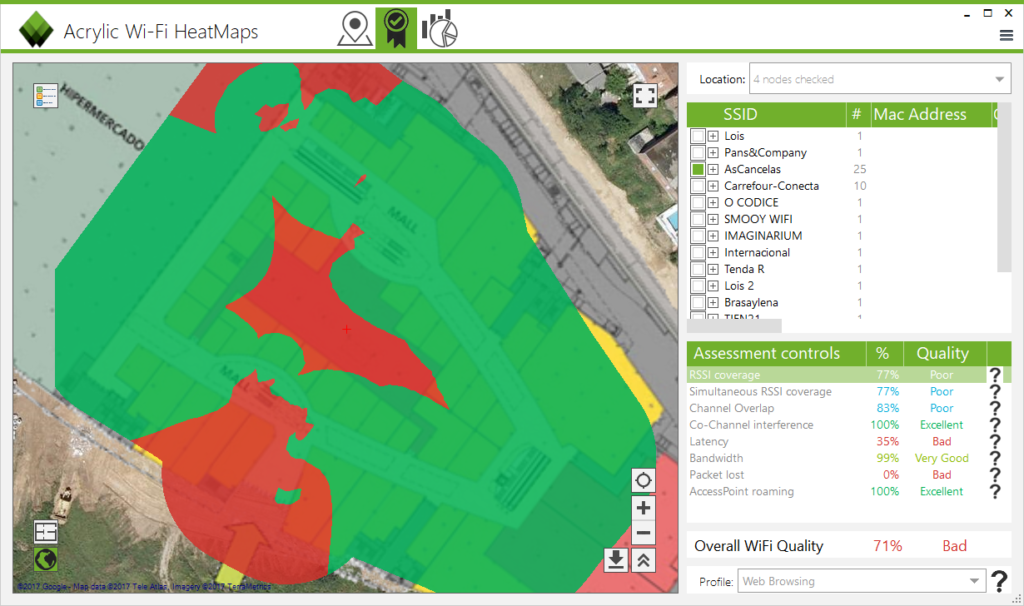Enable the Lois network checkbox
Screen dimensions: 1024x606
(700, 135)
